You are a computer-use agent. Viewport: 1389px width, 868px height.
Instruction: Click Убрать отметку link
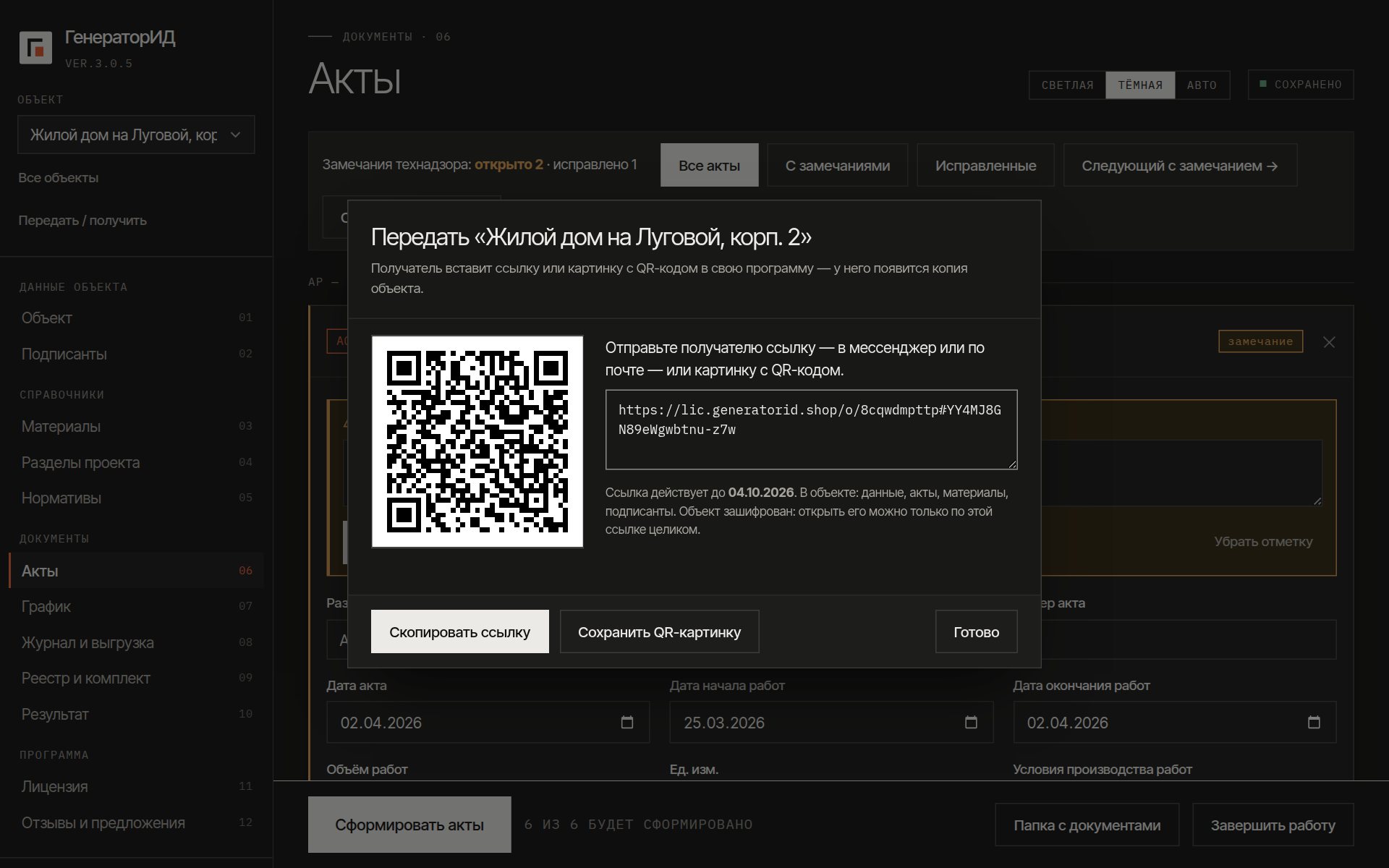point(1263,542)
